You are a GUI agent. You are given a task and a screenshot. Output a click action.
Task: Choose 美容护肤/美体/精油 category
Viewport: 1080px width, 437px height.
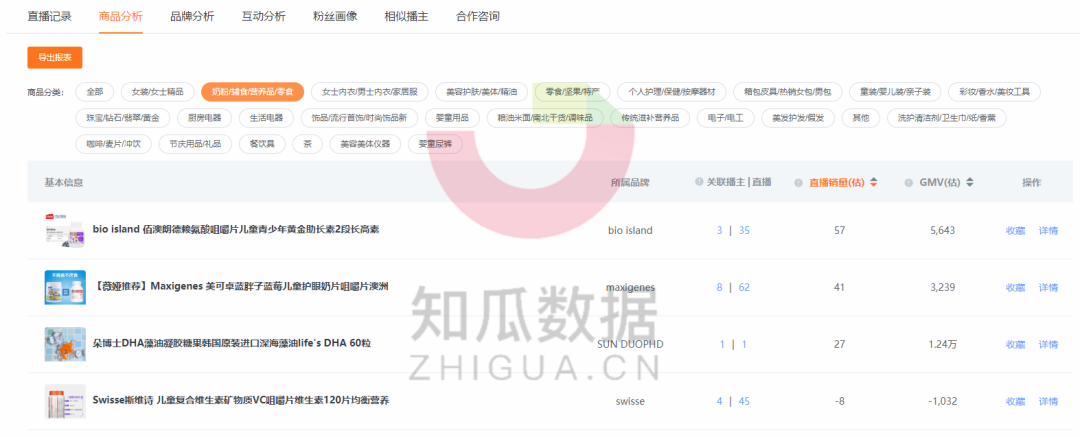coord(481,92)
